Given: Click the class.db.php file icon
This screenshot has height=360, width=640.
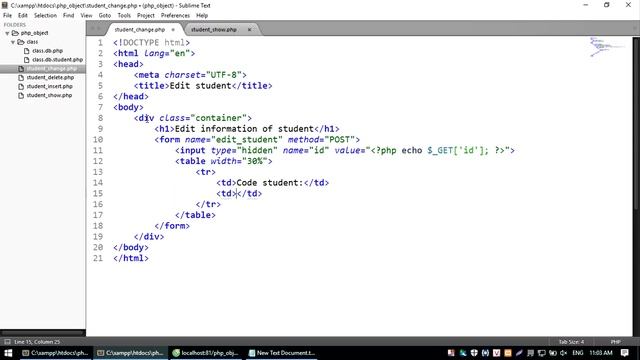Looking at the screenshot, I should pyautogui.click(x=27, y=51).
